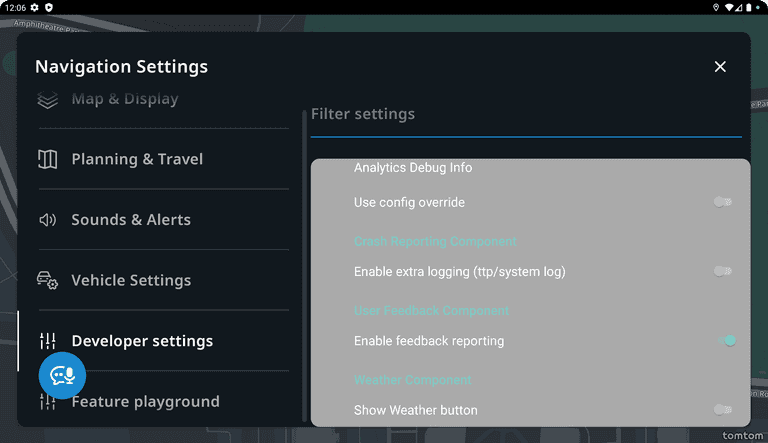Close the Navigation Settings dialog
The image size is (768, 443).
pyautogui.click(x=720, y=67)
